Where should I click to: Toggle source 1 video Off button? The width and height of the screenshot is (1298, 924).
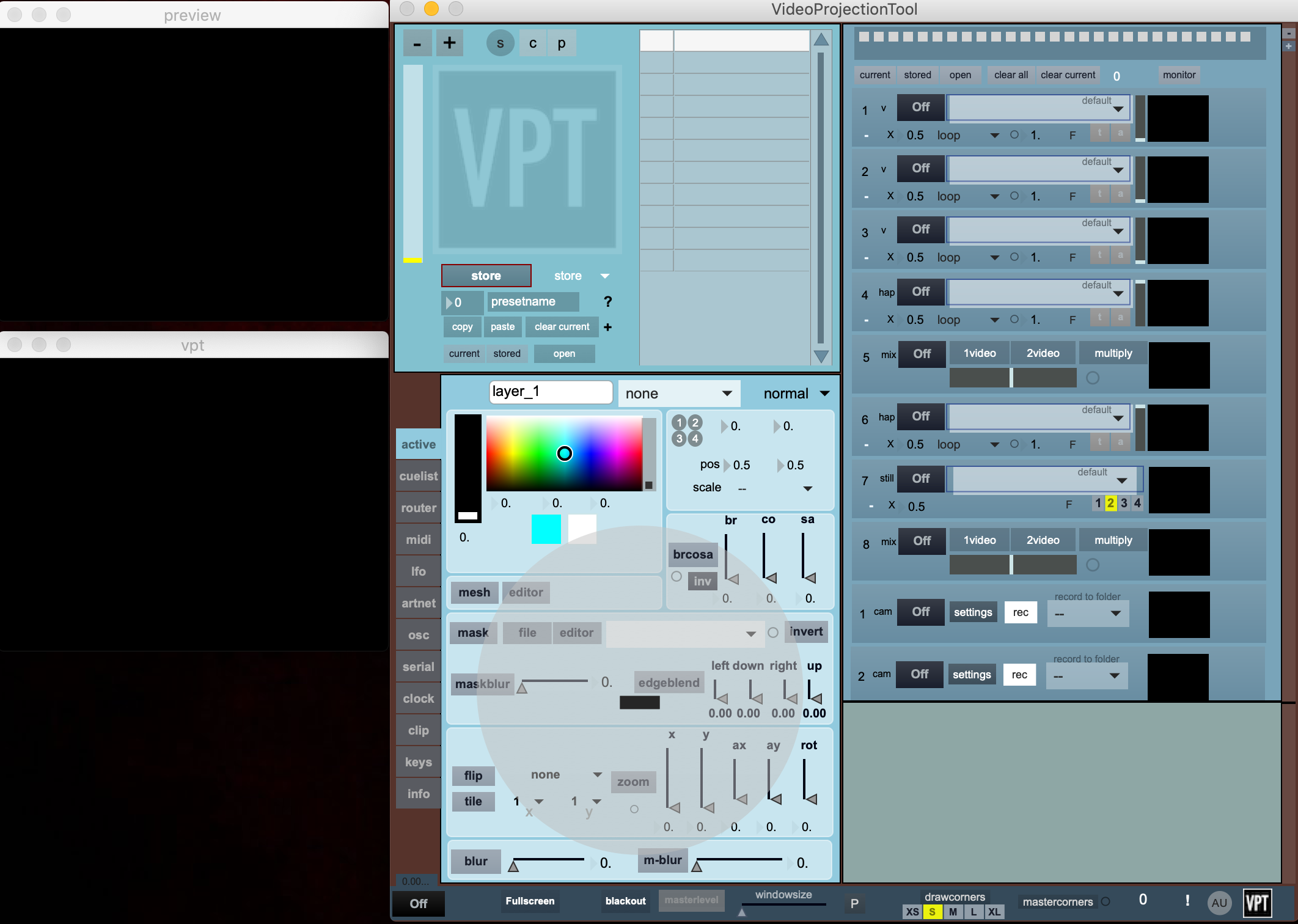(x=920, y=107)
